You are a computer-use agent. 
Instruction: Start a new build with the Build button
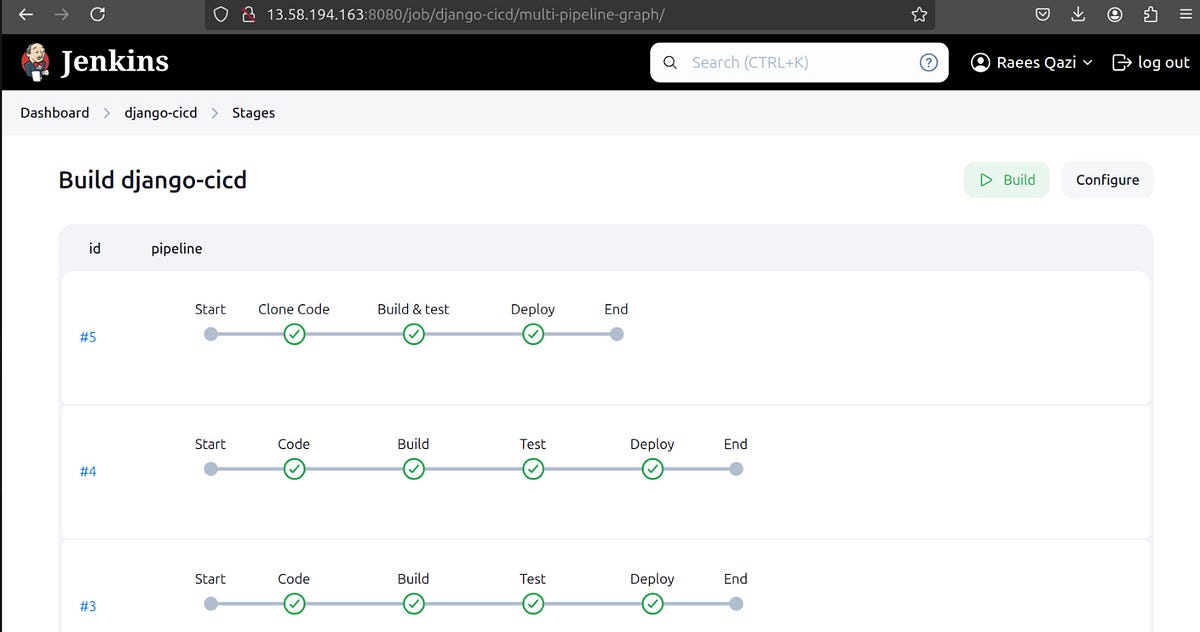pyautogui.click(x=1007, y=180)
